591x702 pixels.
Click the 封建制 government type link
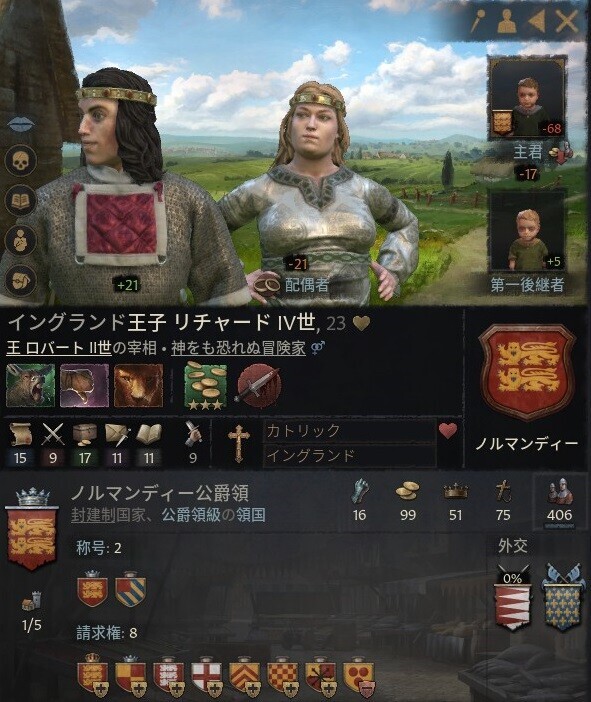pos(93,515)
